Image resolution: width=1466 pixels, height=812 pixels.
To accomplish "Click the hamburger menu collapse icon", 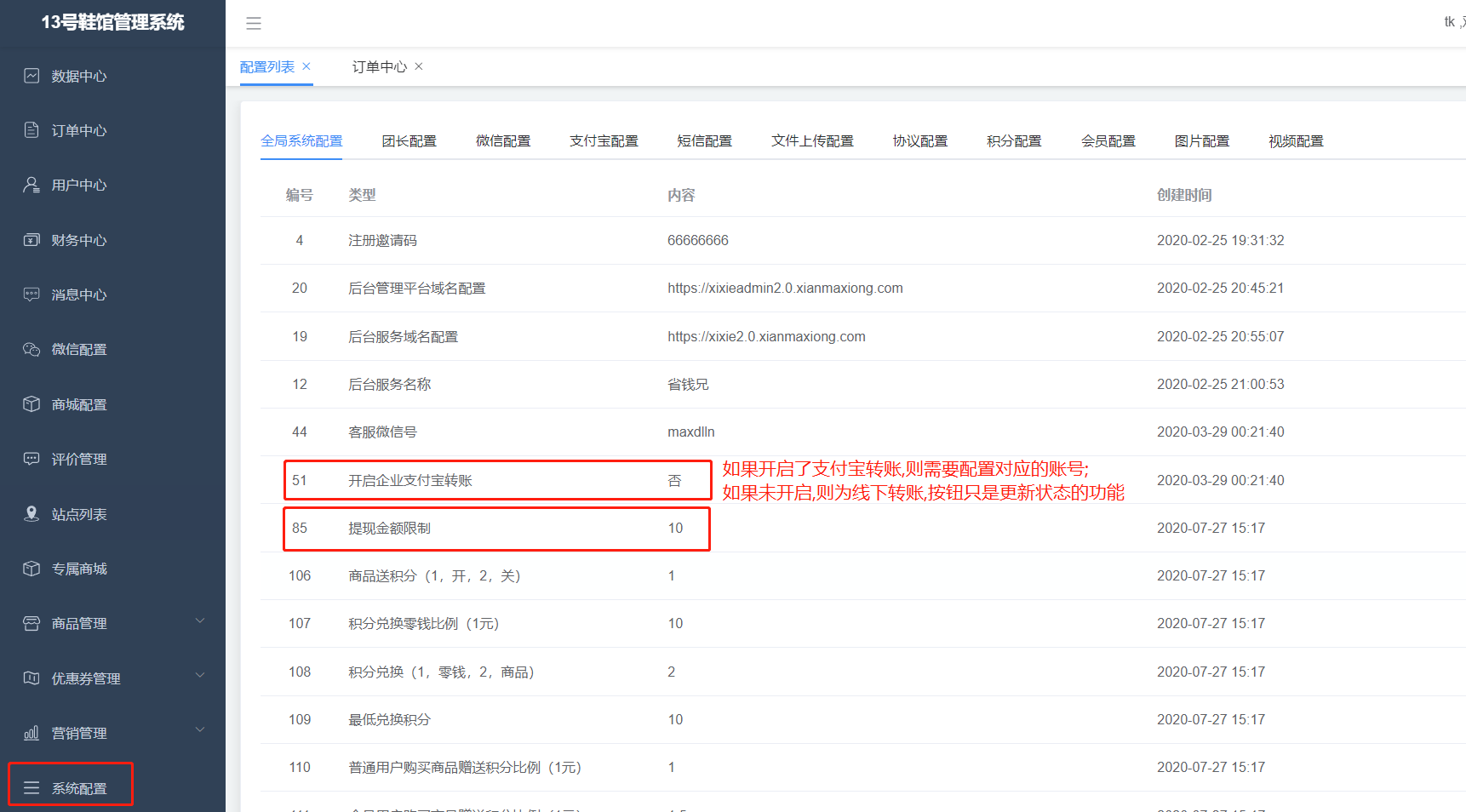I will 254,24.
